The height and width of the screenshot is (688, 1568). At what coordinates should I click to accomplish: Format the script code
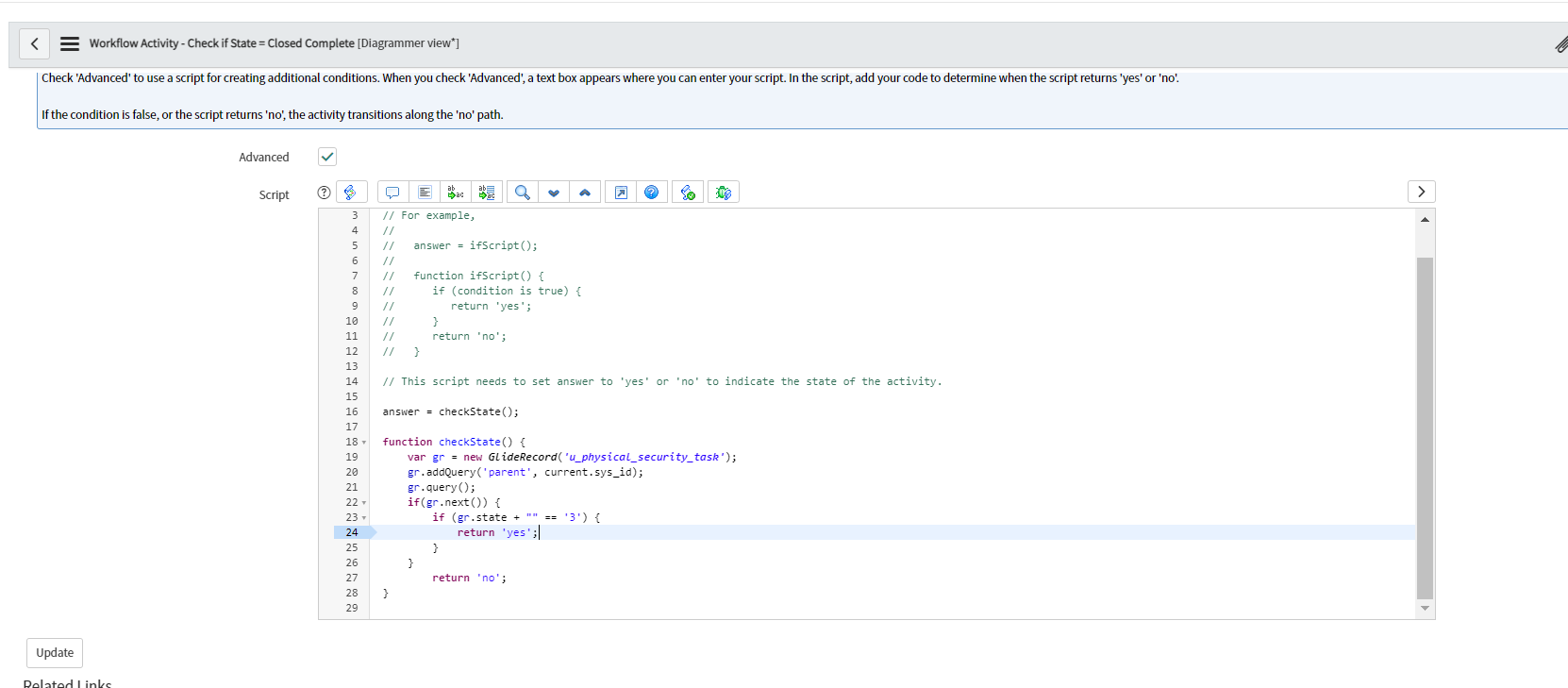point(425,193)
